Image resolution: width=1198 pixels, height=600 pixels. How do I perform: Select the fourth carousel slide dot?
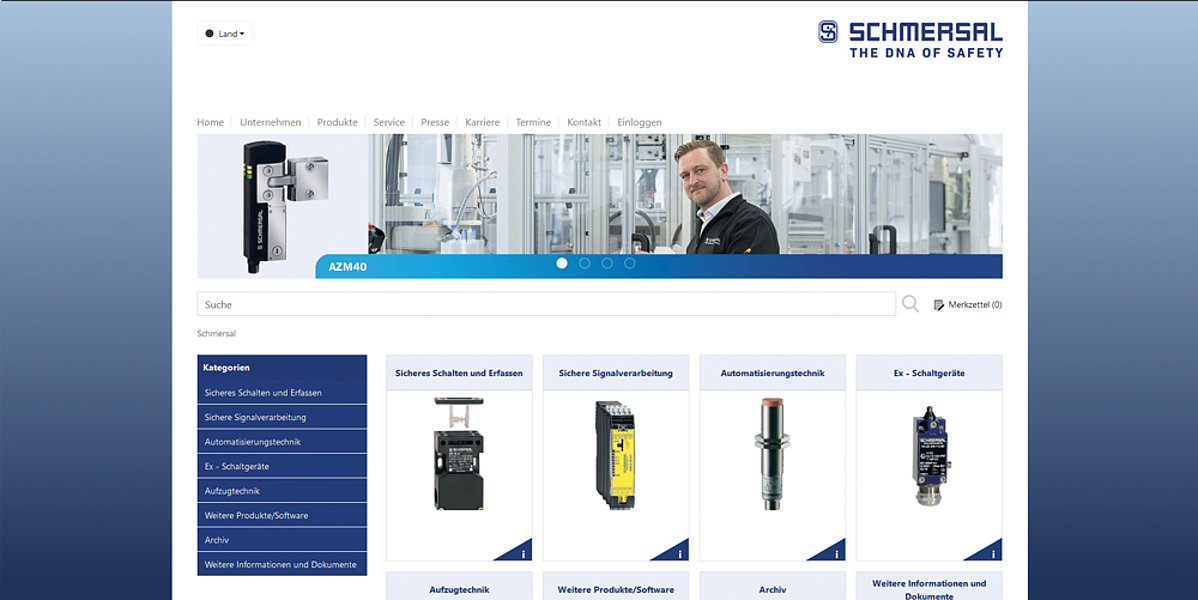(630, 263)
